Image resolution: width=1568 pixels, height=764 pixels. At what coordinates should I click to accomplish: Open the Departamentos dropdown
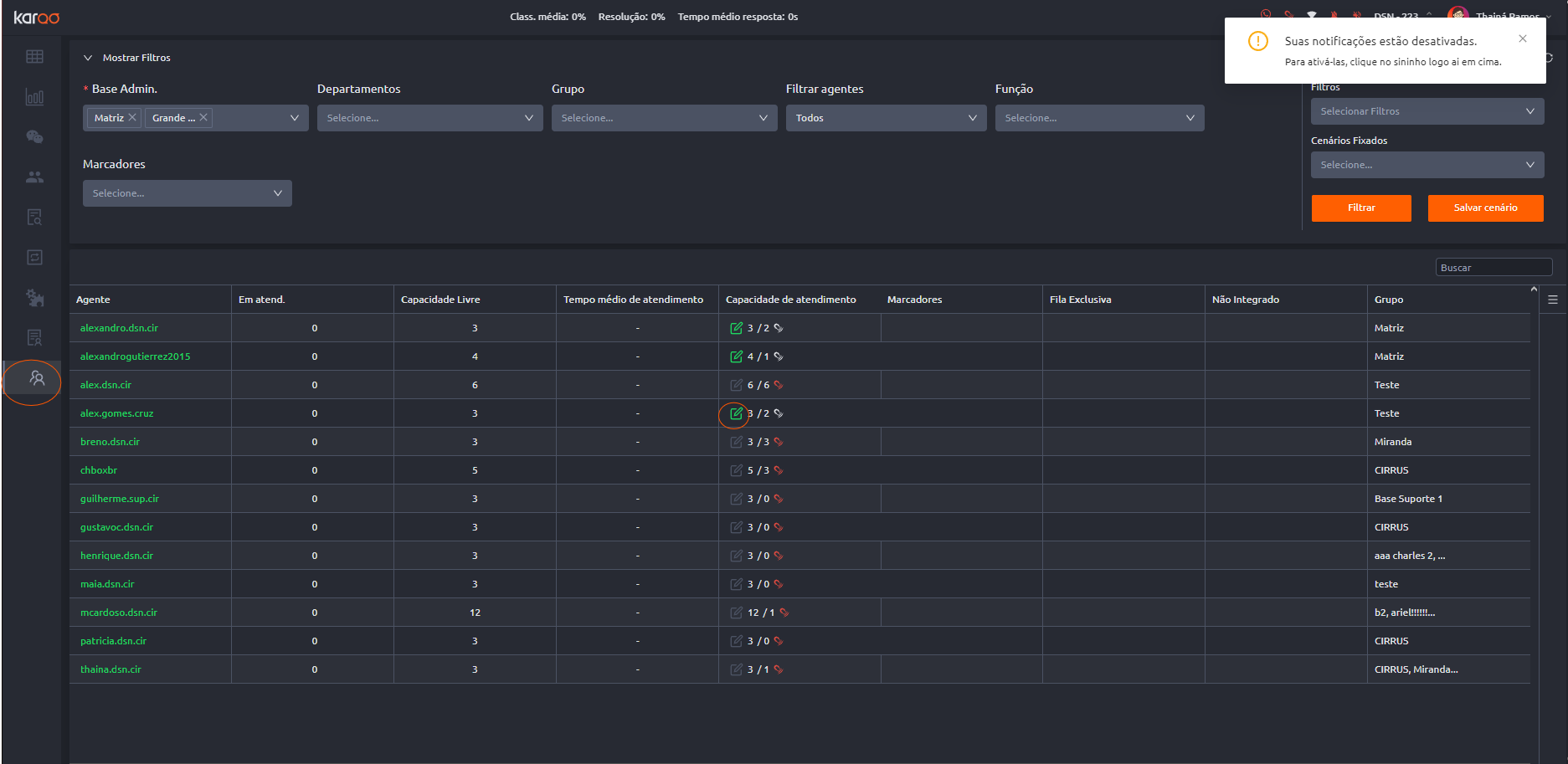pos(429,118)
